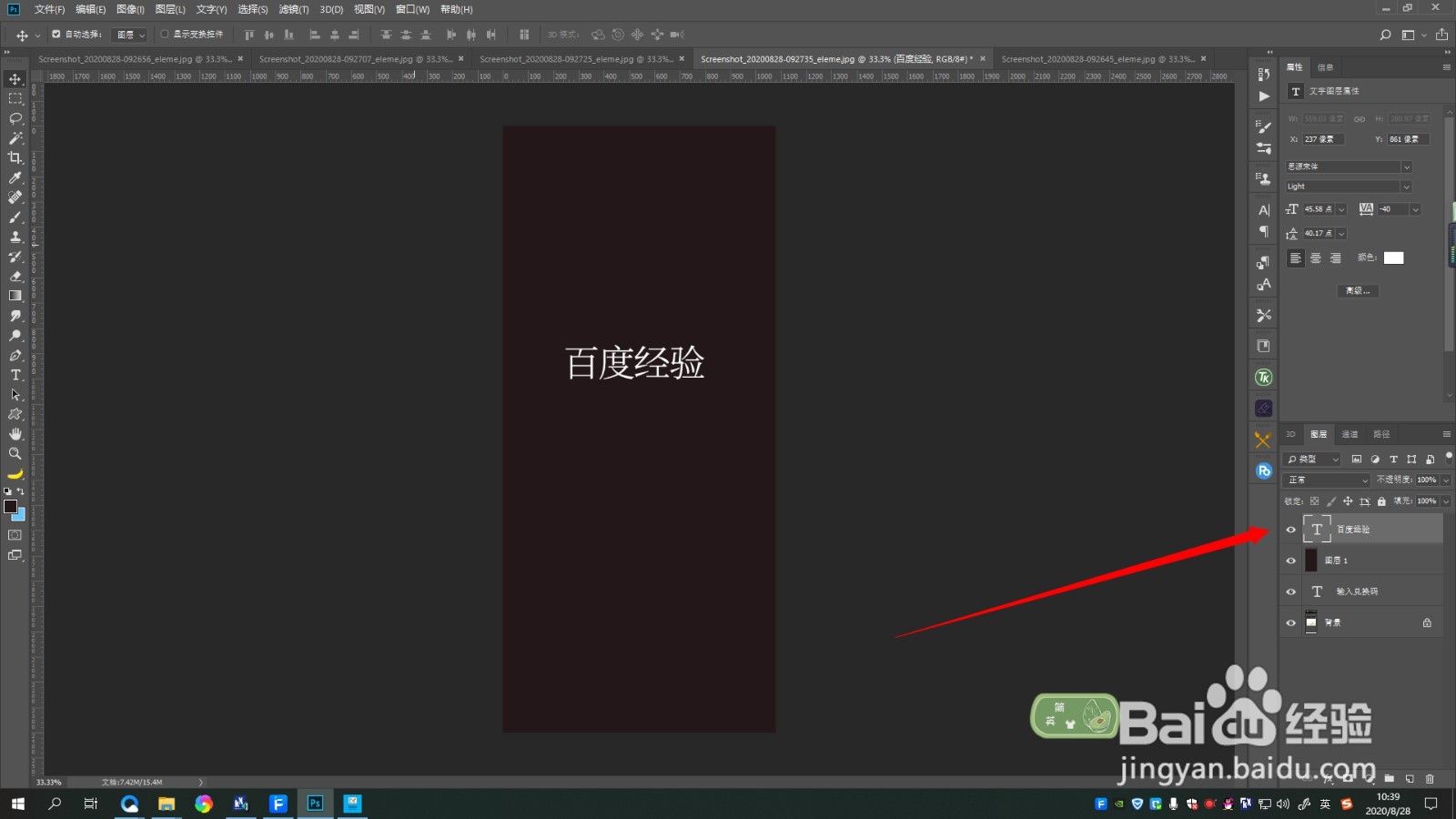
Task: Expand the tracking dropdown -40
Action: (1415, 209)
